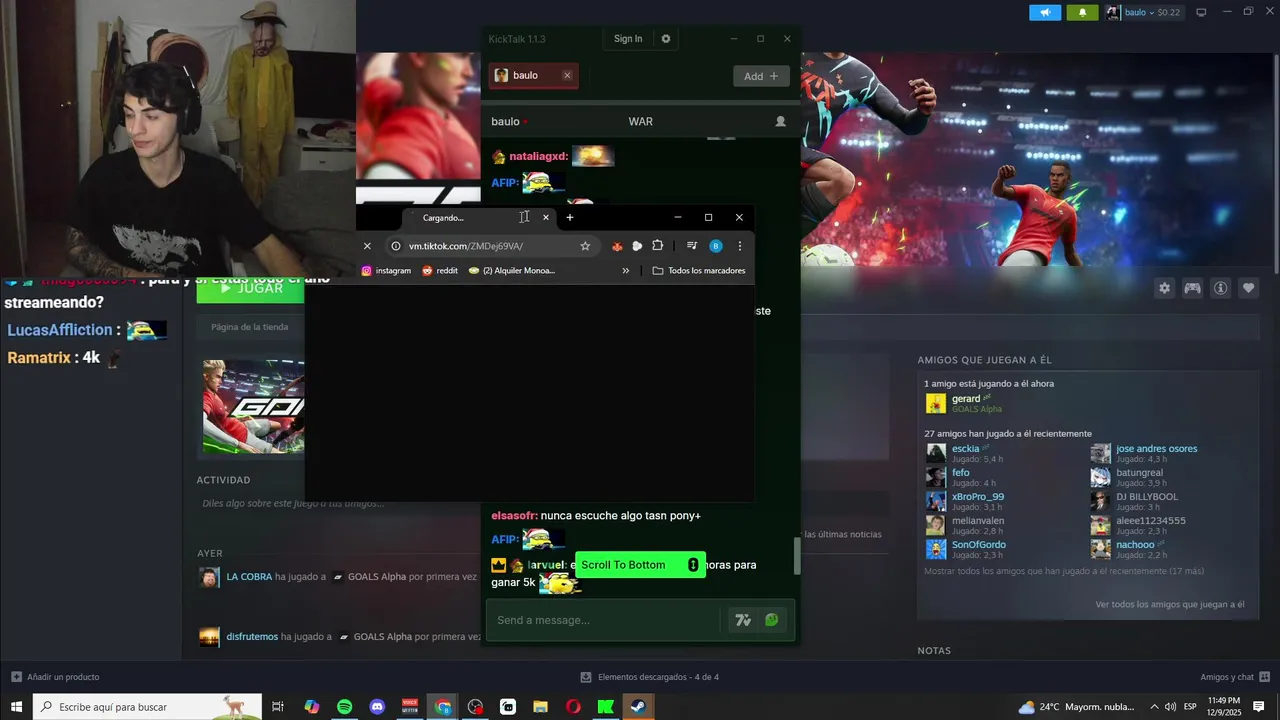Click Sign In in KickTalk
The image size is (1280, 720).
click(x=628, y=39)
